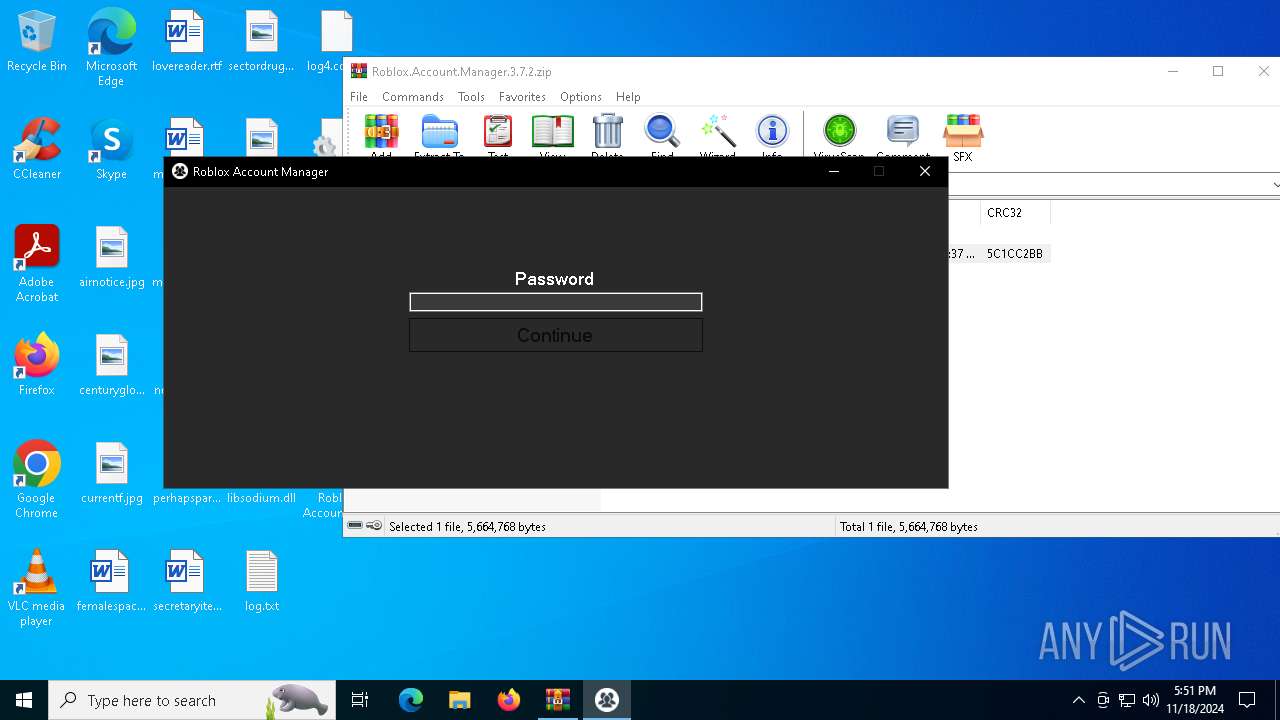Open Task View from the taskbar
This screenshot has height=720, width=1280.
pyautogui.click(x=360, y=700)
